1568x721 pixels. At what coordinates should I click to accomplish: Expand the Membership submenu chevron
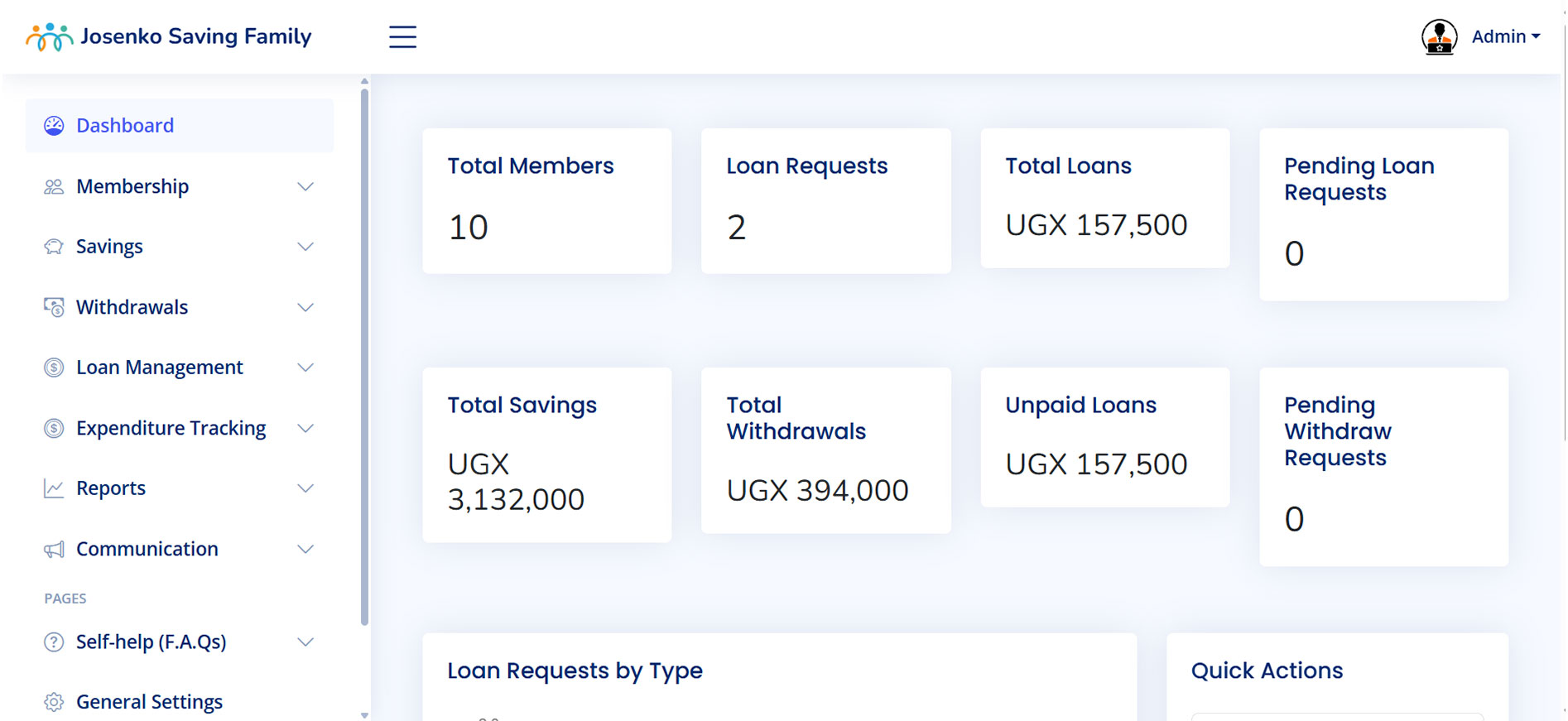(305, 187)
